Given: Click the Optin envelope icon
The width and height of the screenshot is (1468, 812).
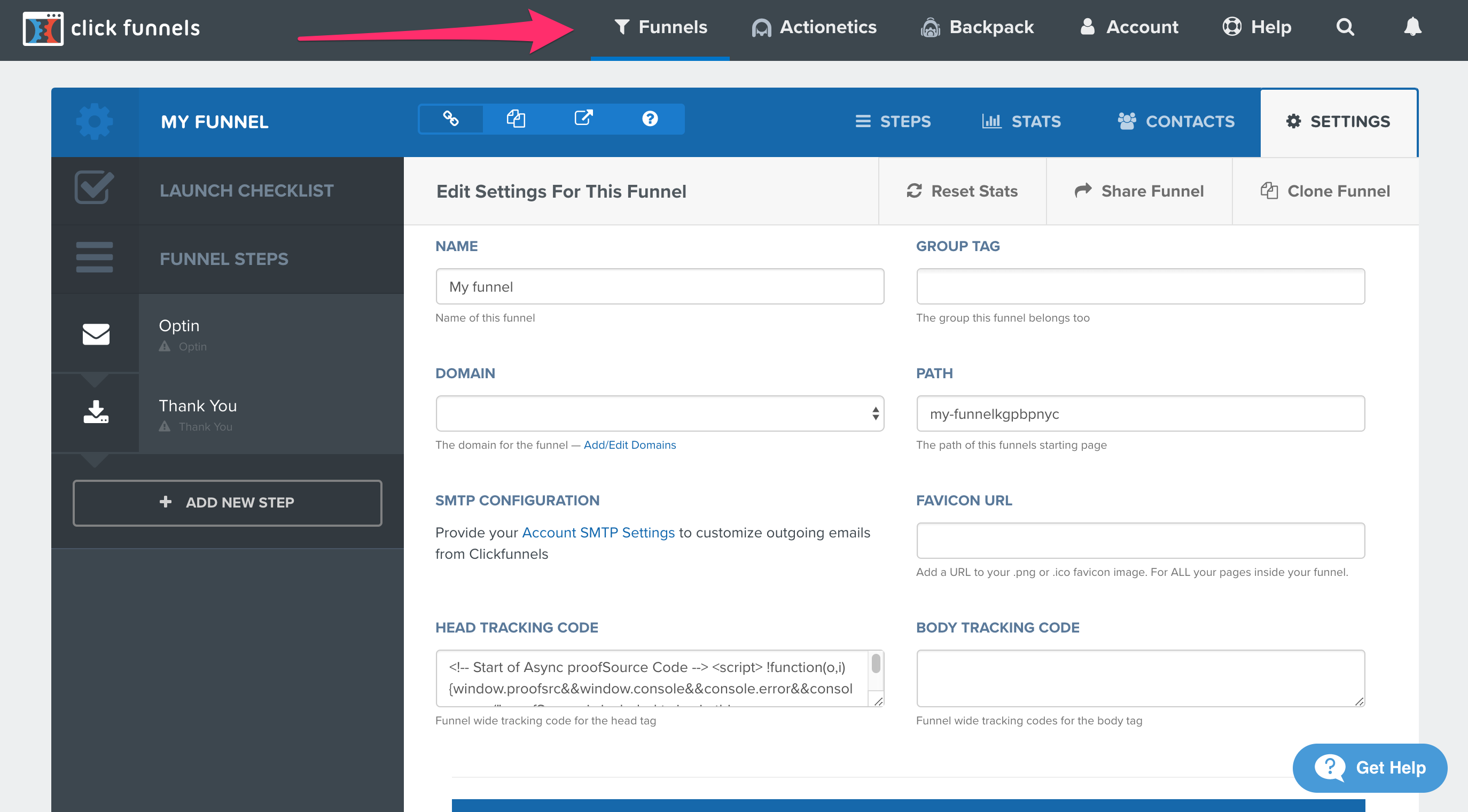Looking at the screenshot, I should tap(96, 334).
